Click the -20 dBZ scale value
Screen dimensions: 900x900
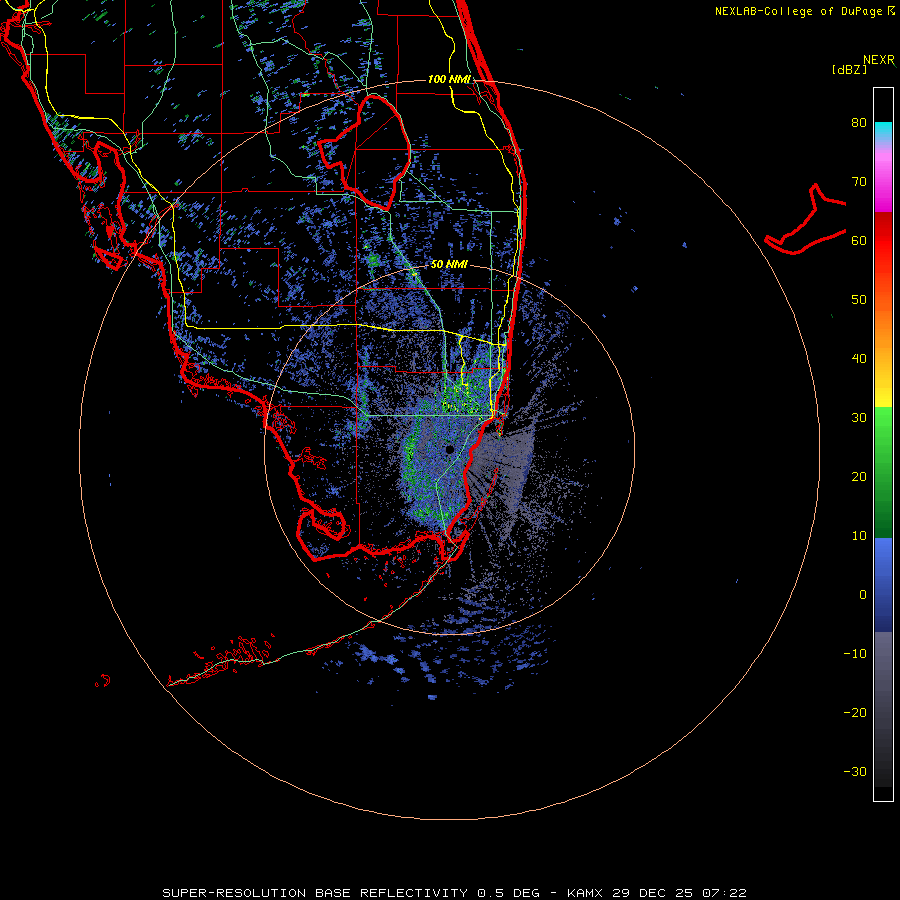[x=855, y=712]
